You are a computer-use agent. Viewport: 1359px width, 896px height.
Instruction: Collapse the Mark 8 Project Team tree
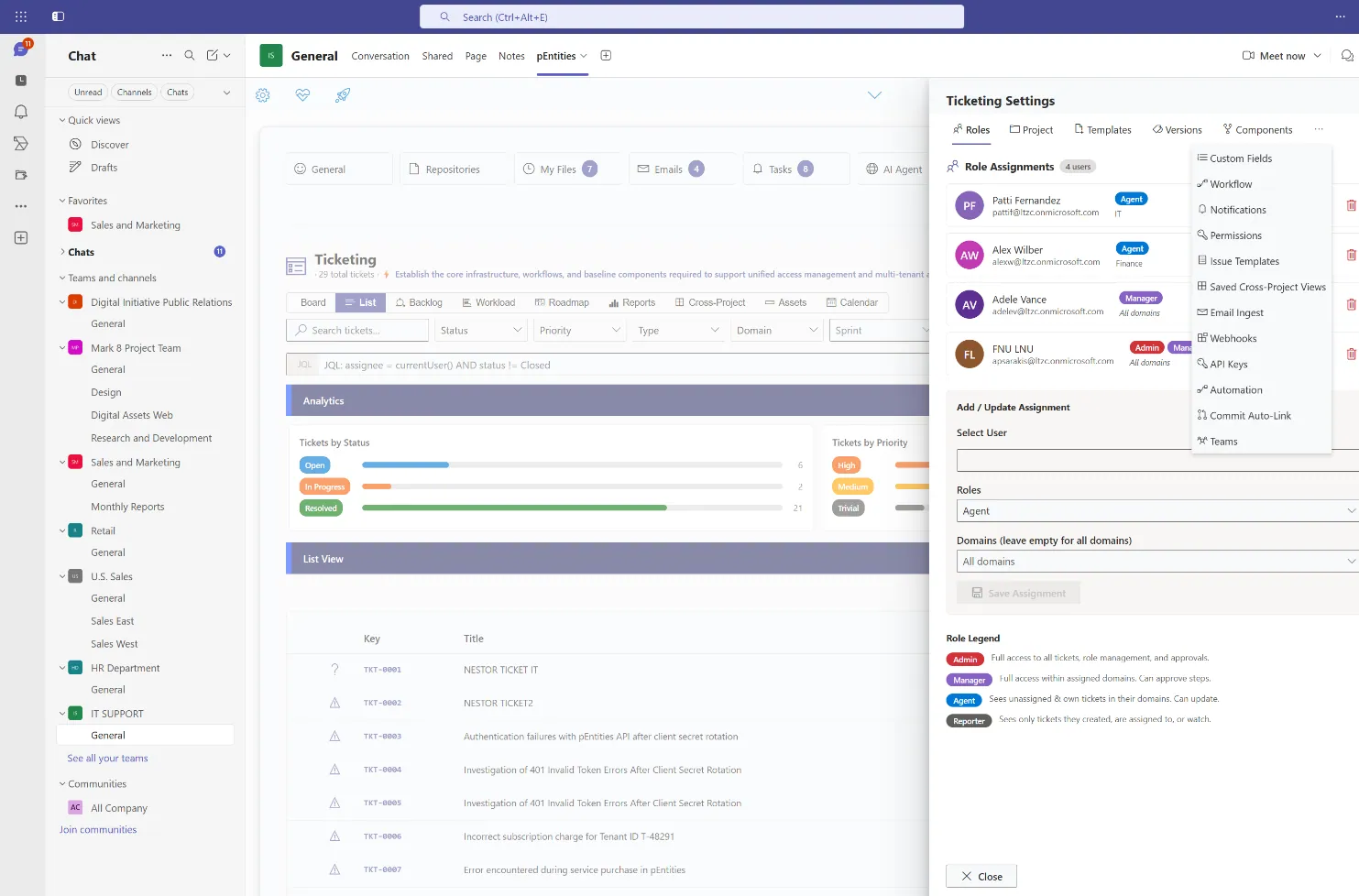[62, 348]
